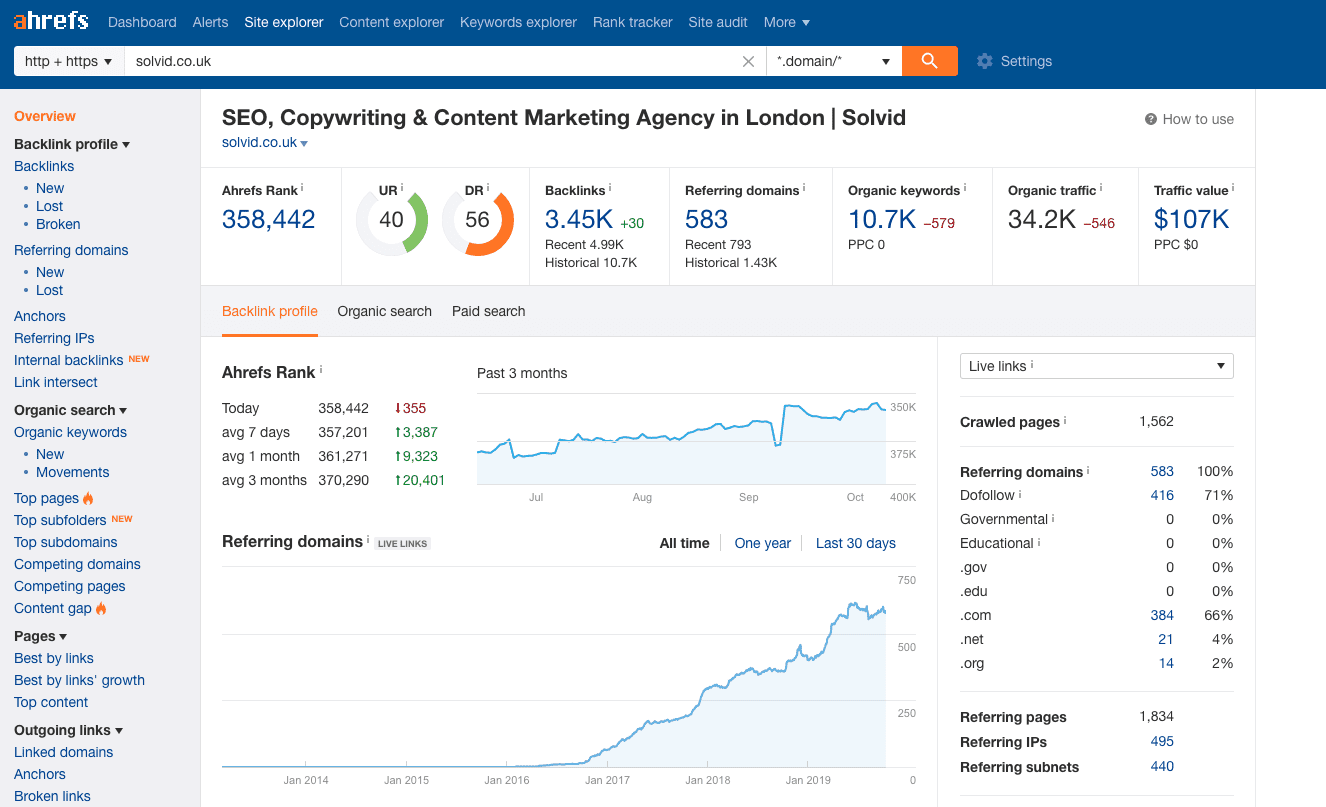This screenshot has height=807, width=1326.
Task: Click the info icon beside Dofollow
Action: tap(1020, 494)
